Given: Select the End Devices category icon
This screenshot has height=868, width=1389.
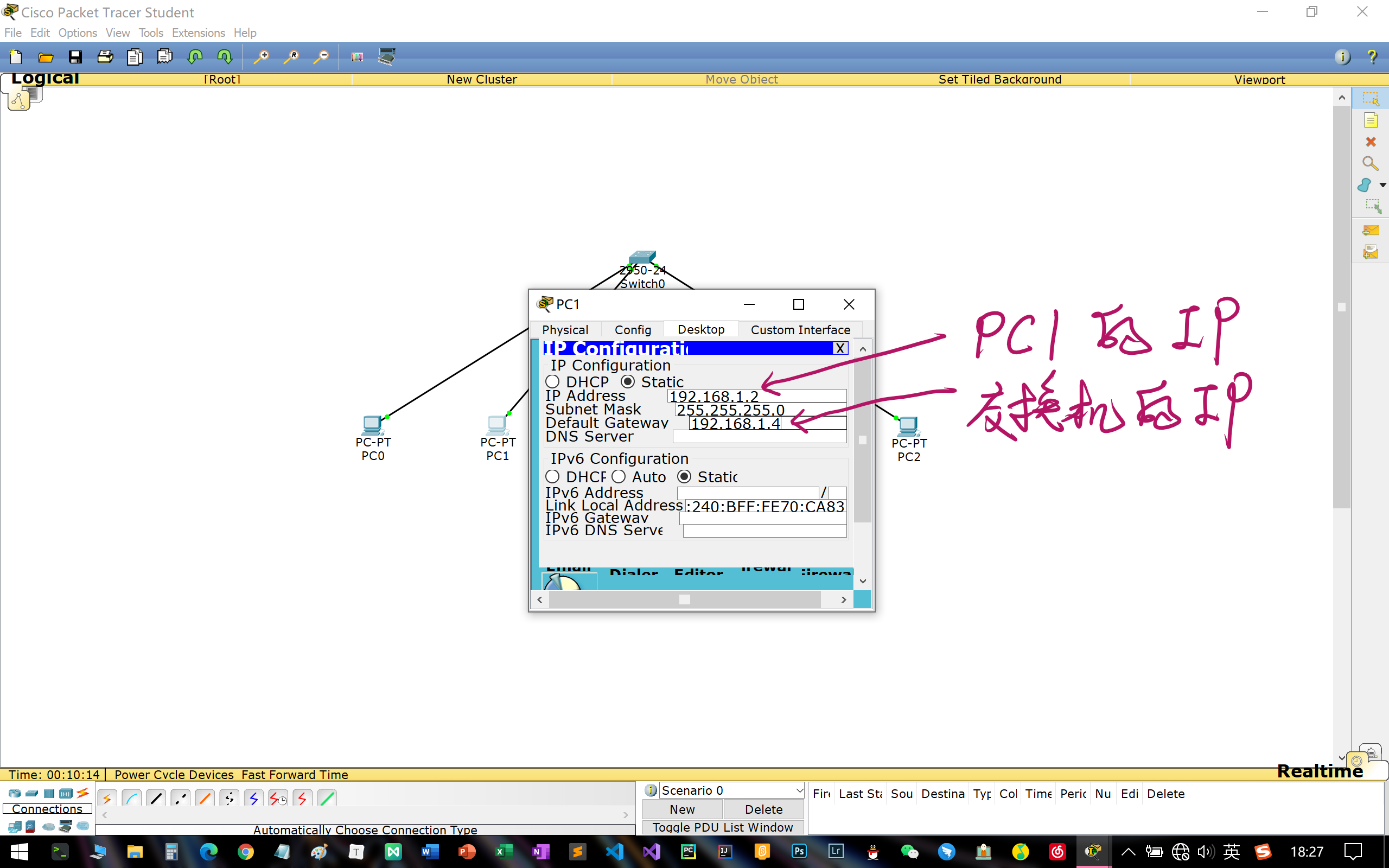Looking at the screenshot, I should pos(15,827).
